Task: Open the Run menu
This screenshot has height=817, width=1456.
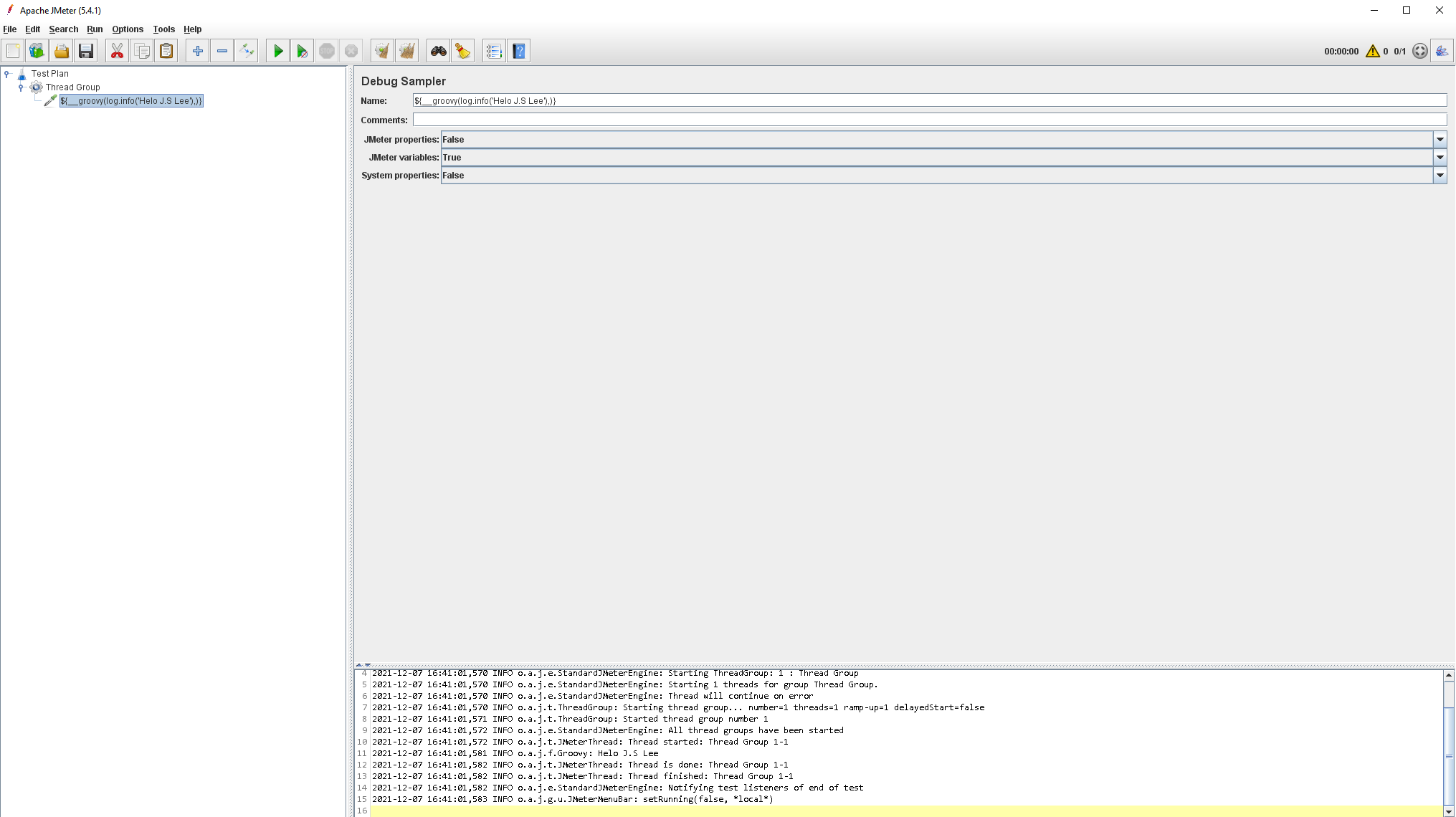Action: 95,29
